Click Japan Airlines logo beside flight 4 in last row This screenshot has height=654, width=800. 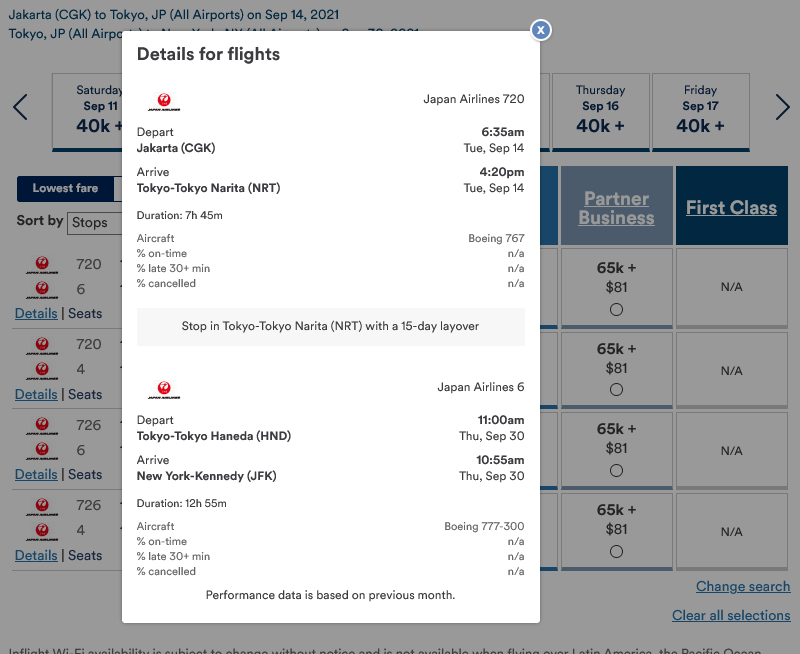(x=42, y=531)
